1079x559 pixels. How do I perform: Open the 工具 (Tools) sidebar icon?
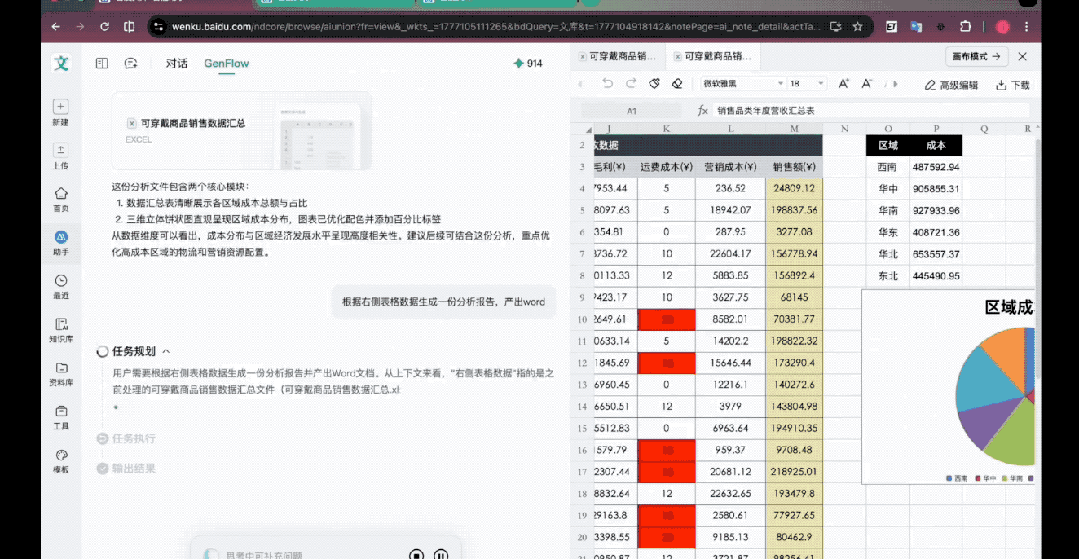[x=61, y=411]
